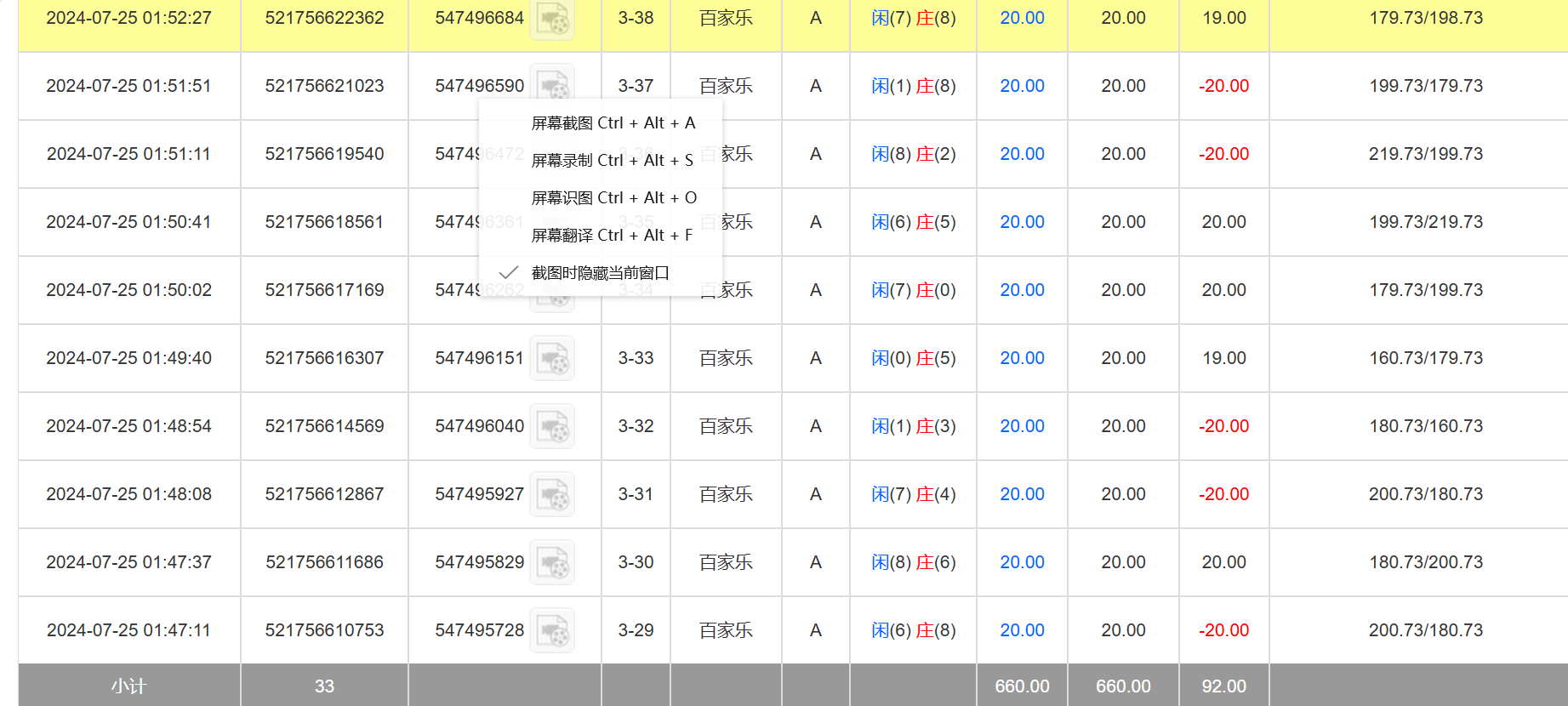Click the replay icon next to 547496590

pos(552,83)
